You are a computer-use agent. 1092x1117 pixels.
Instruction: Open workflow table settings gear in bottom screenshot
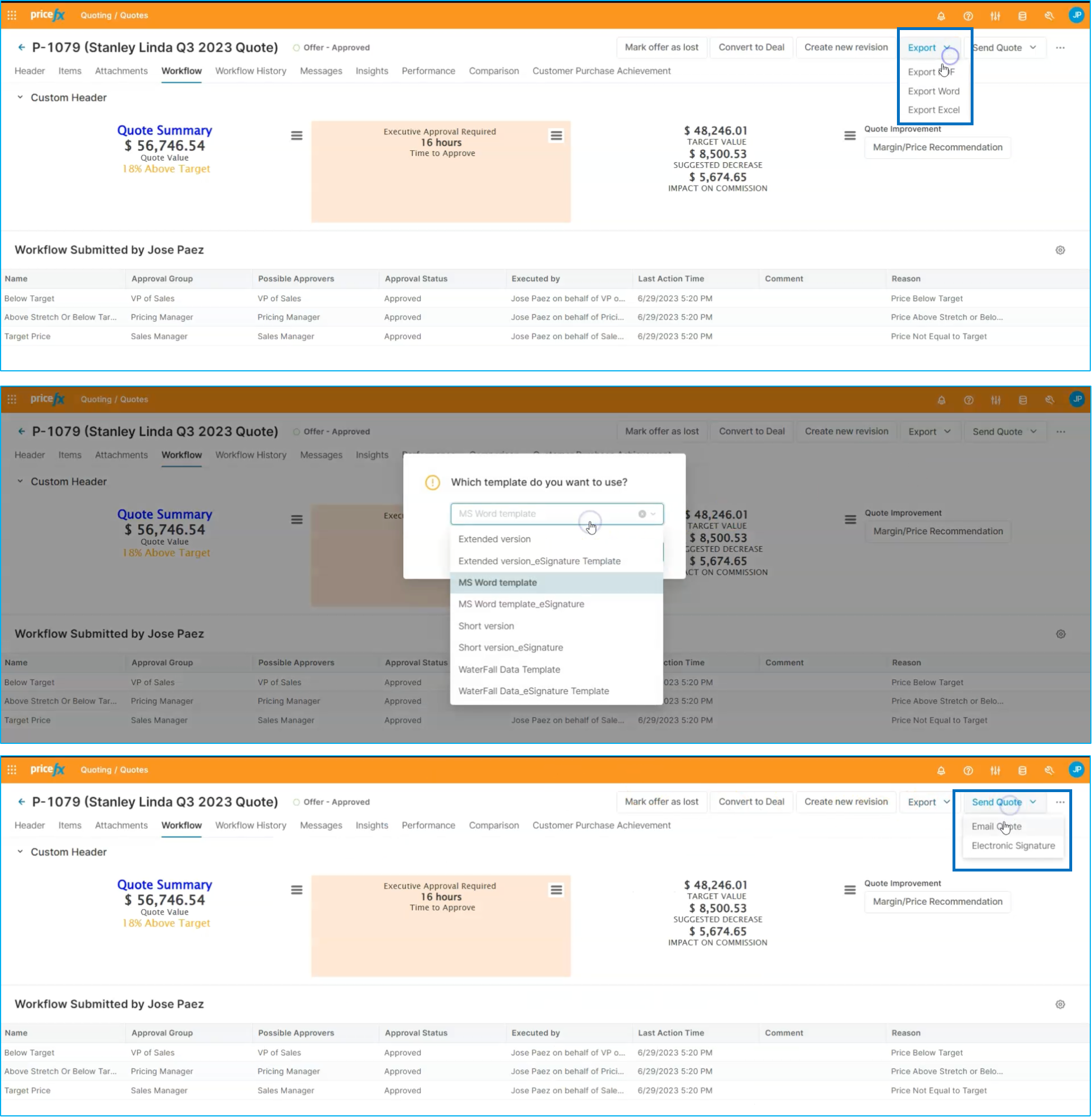(x=1060, y=1005)
